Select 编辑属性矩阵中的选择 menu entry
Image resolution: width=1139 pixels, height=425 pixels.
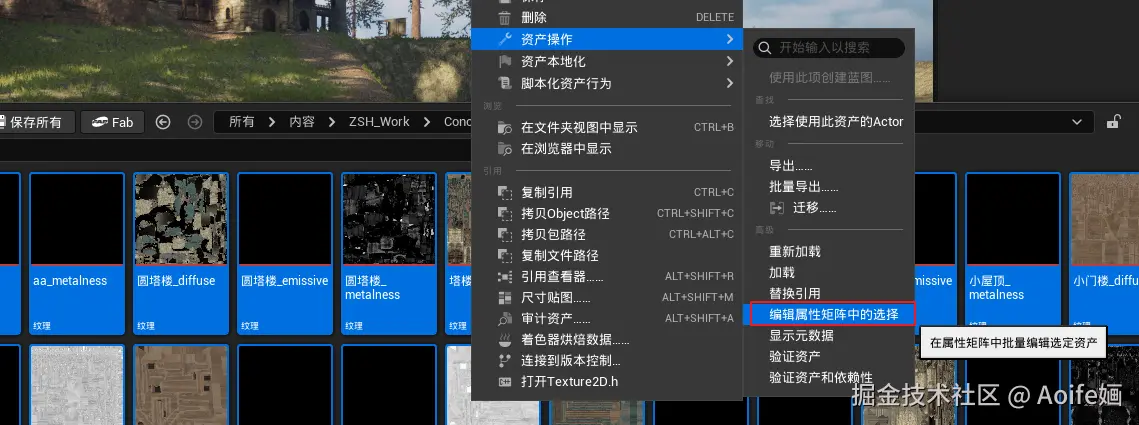[834, 315]
